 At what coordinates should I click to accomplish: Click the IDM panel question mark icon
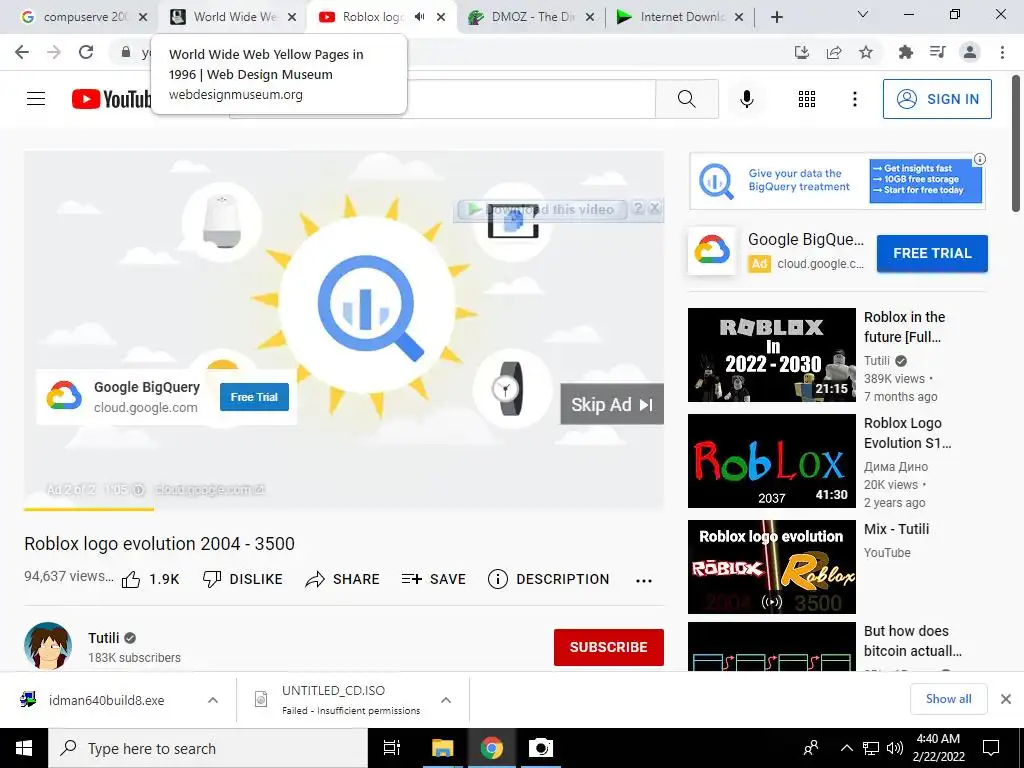coord(638,208)
